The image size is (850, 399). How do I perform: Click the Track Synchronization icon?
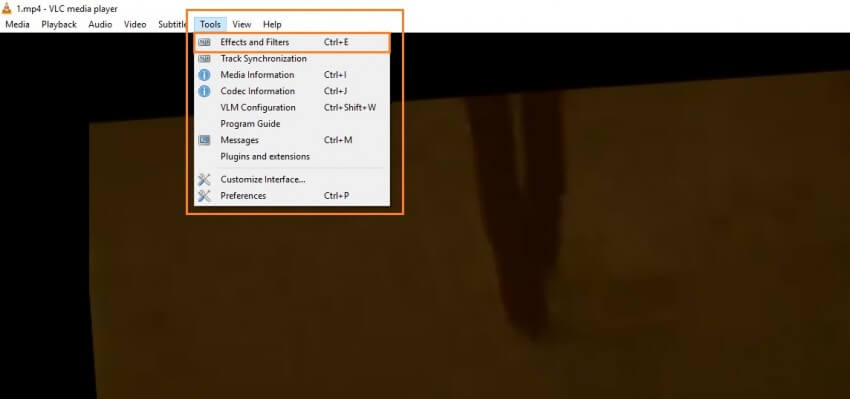[x=204, y=59]
